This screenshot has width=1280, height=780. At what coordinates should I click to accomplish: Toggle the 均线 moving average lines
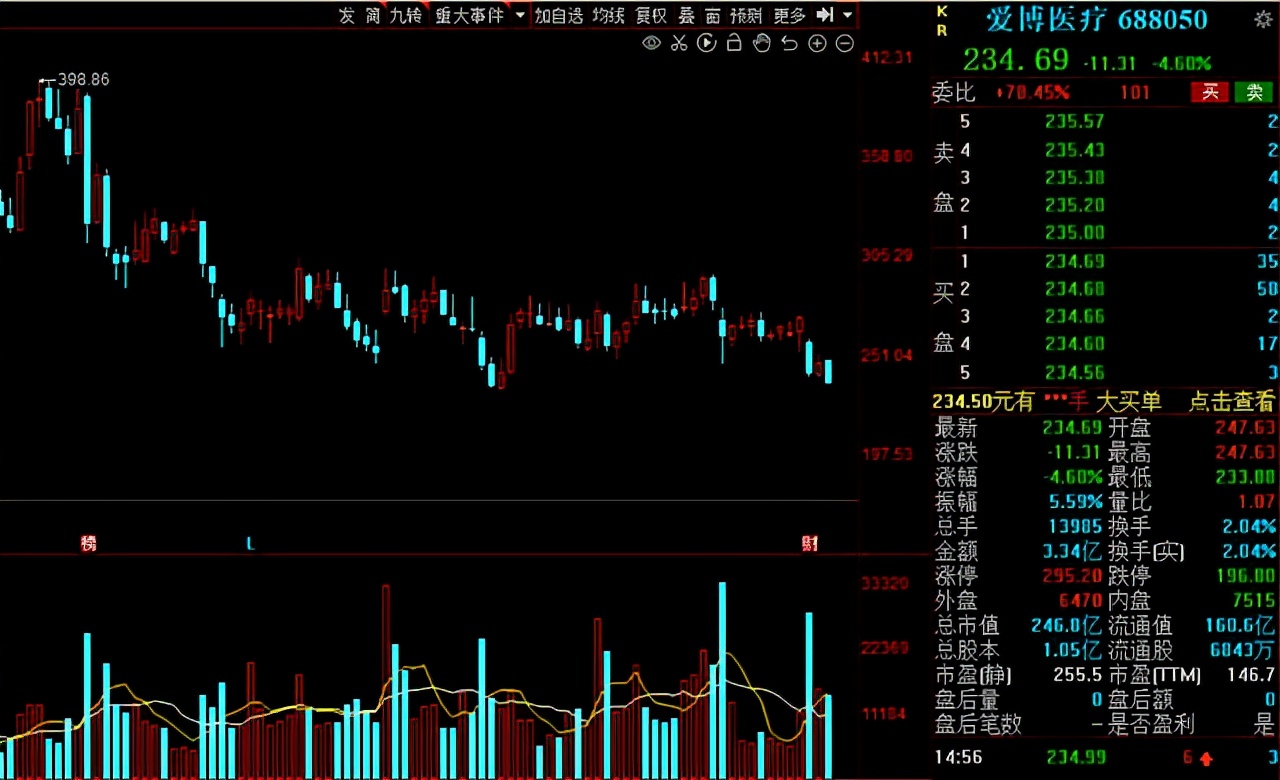point(608,15)
